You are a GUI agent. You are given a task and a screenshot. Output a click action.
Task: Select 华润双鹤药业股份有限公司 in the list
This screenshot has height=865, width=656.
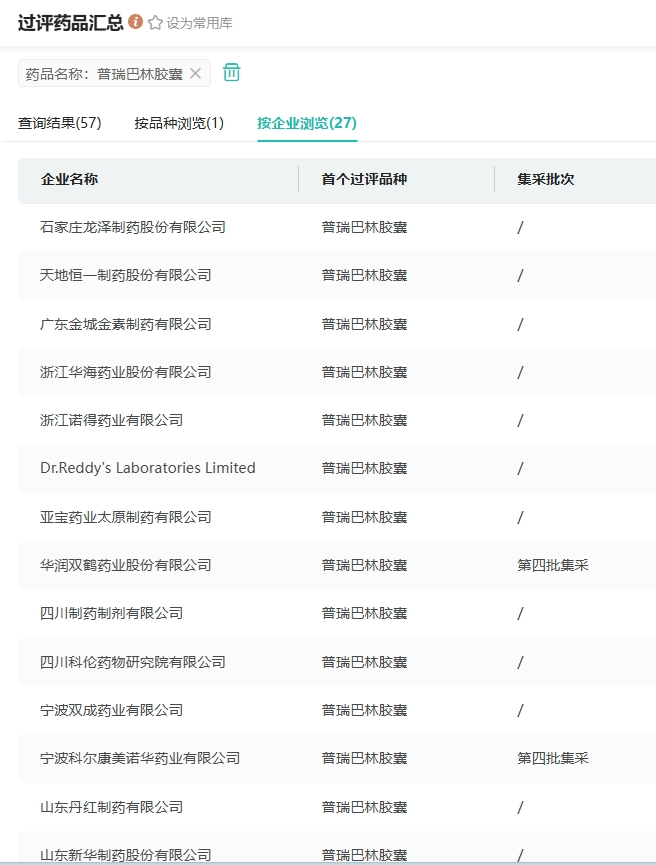click(126, 565)
